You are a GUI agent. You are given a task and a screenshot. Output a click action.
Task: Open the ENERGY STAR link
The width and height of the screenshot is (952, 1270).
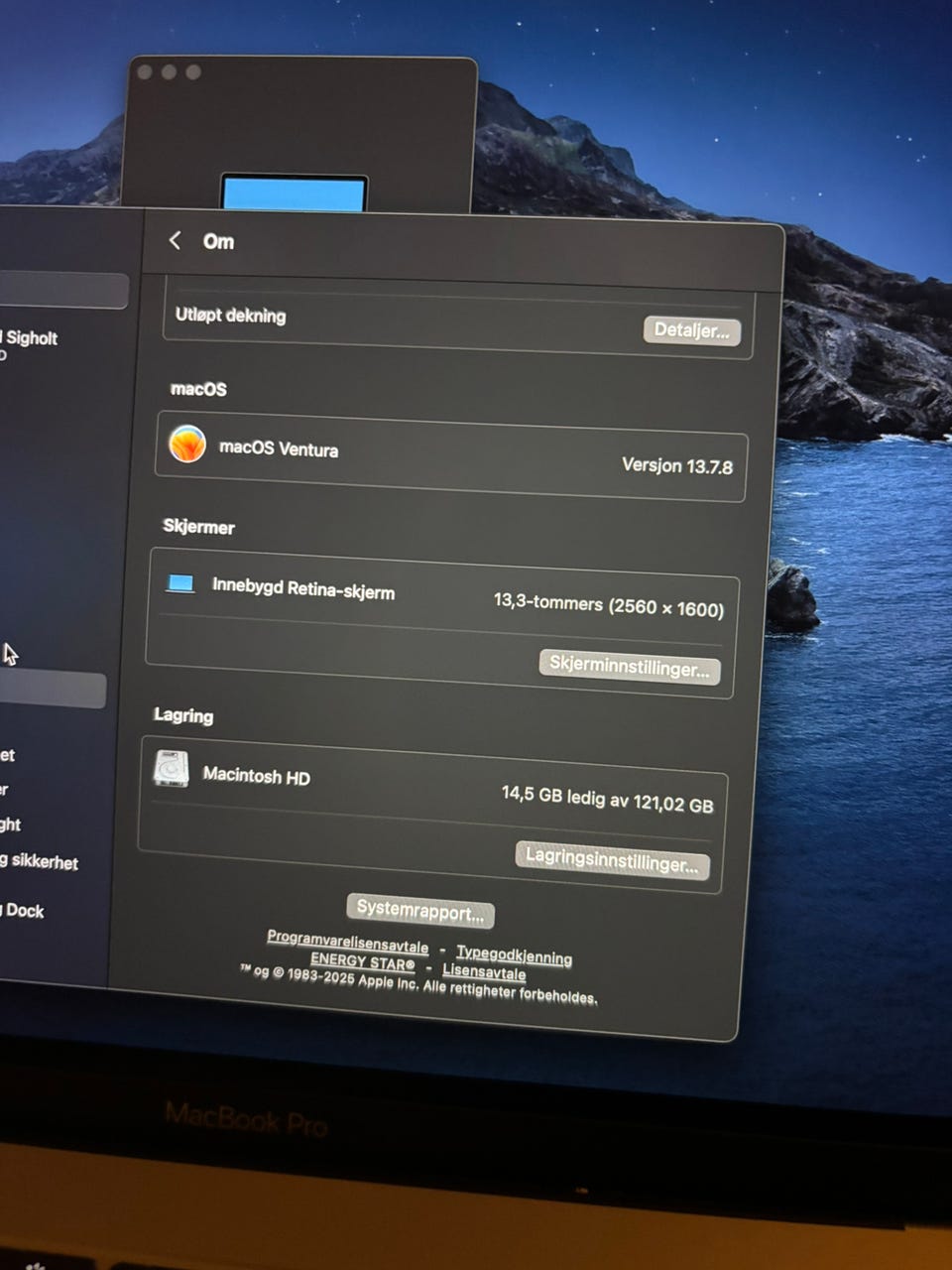click(362, 961)
